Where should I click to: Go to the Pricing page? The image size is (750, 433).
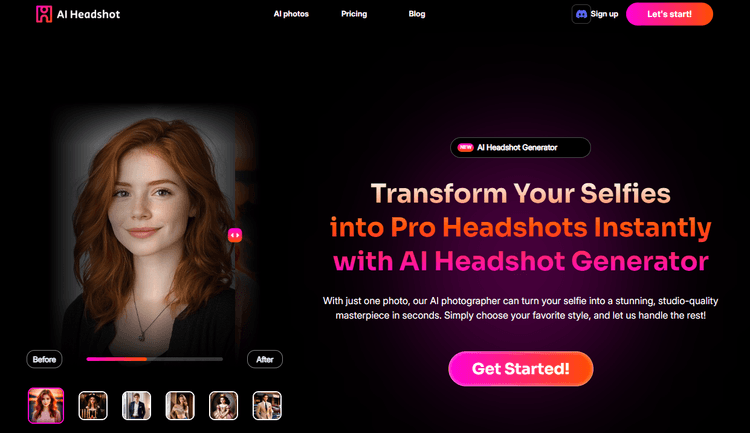[354, 14]
